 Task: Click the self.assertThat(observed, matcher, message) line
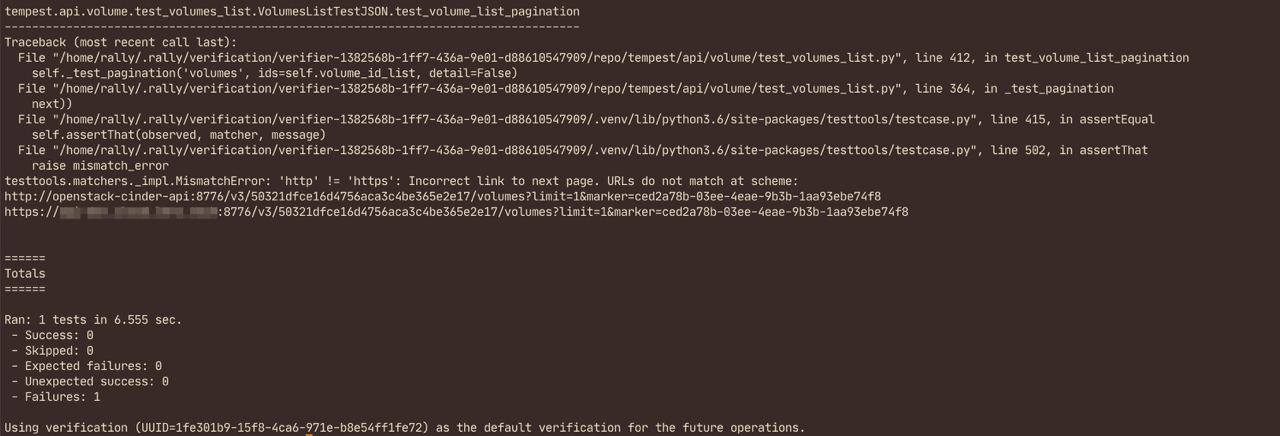(179, 135)
